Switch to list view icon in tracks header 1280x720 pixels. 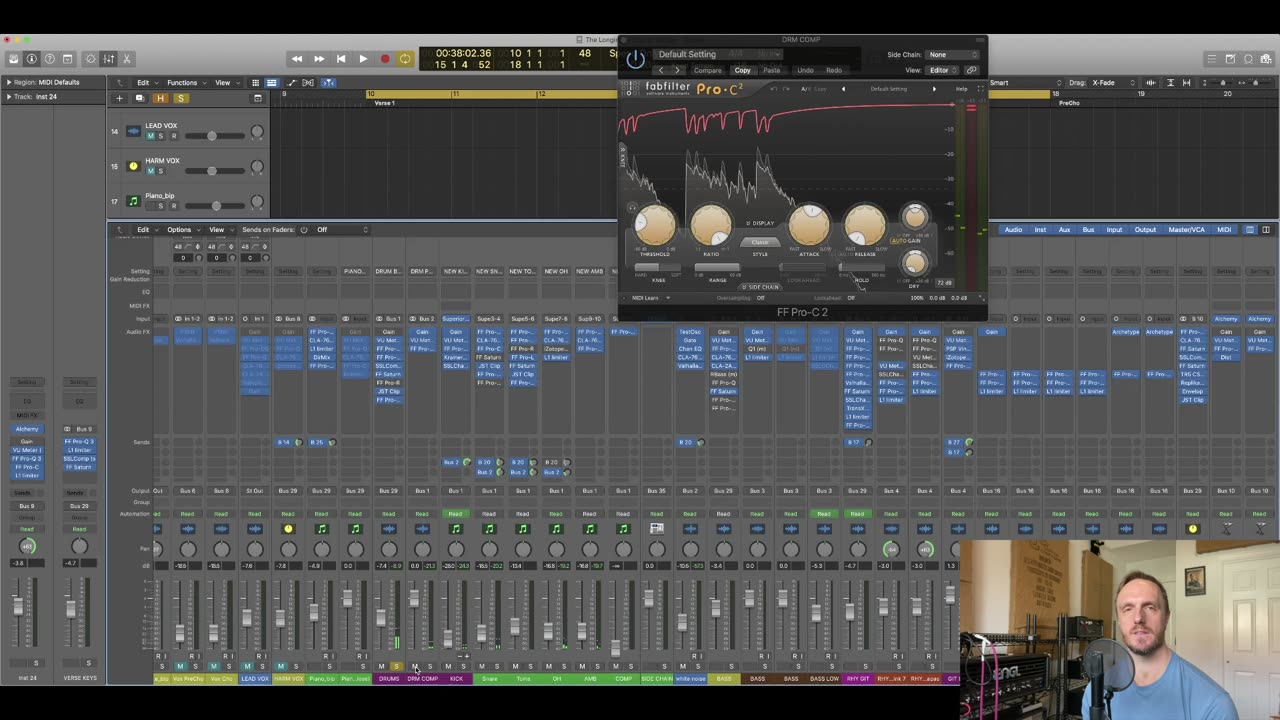click(x=271, y=83)
